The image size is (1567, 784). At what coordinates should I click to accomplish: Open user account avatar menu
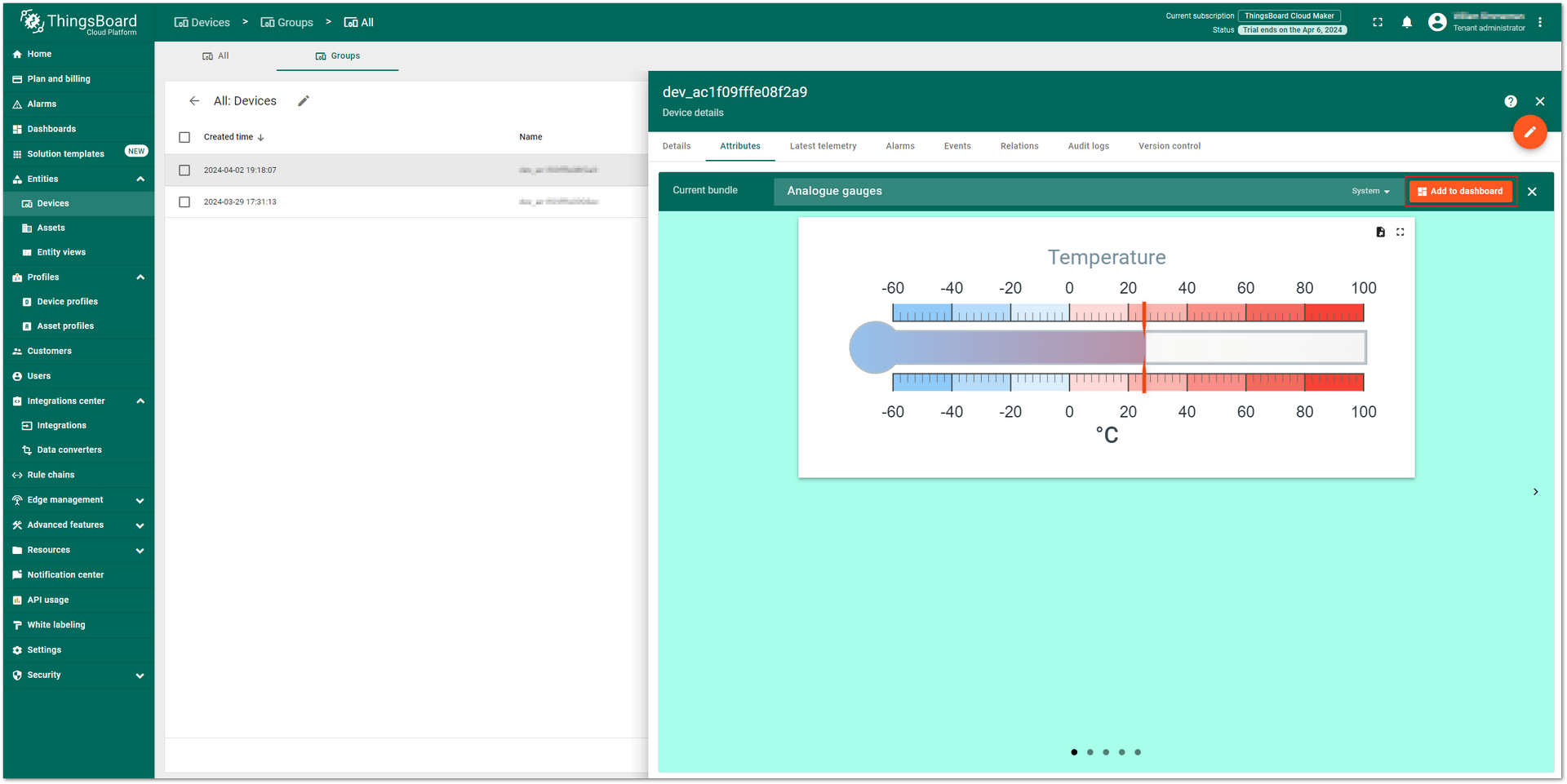[1437, 22]
